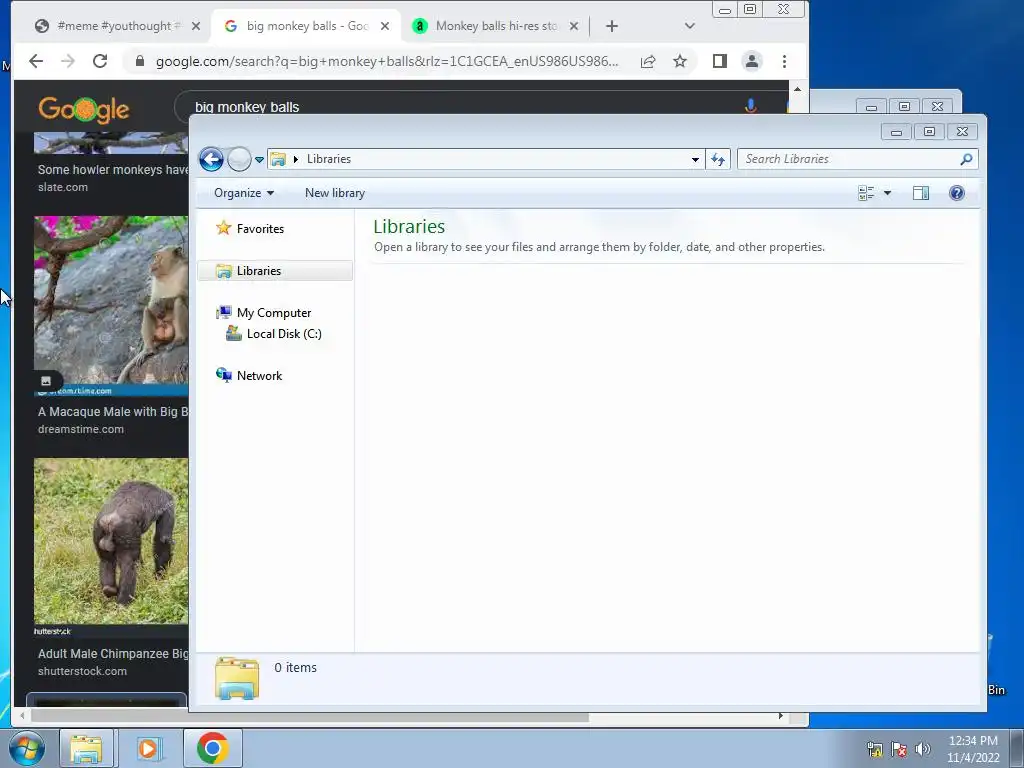
Task: Go forward in Chrome
Action: point(68,61)
